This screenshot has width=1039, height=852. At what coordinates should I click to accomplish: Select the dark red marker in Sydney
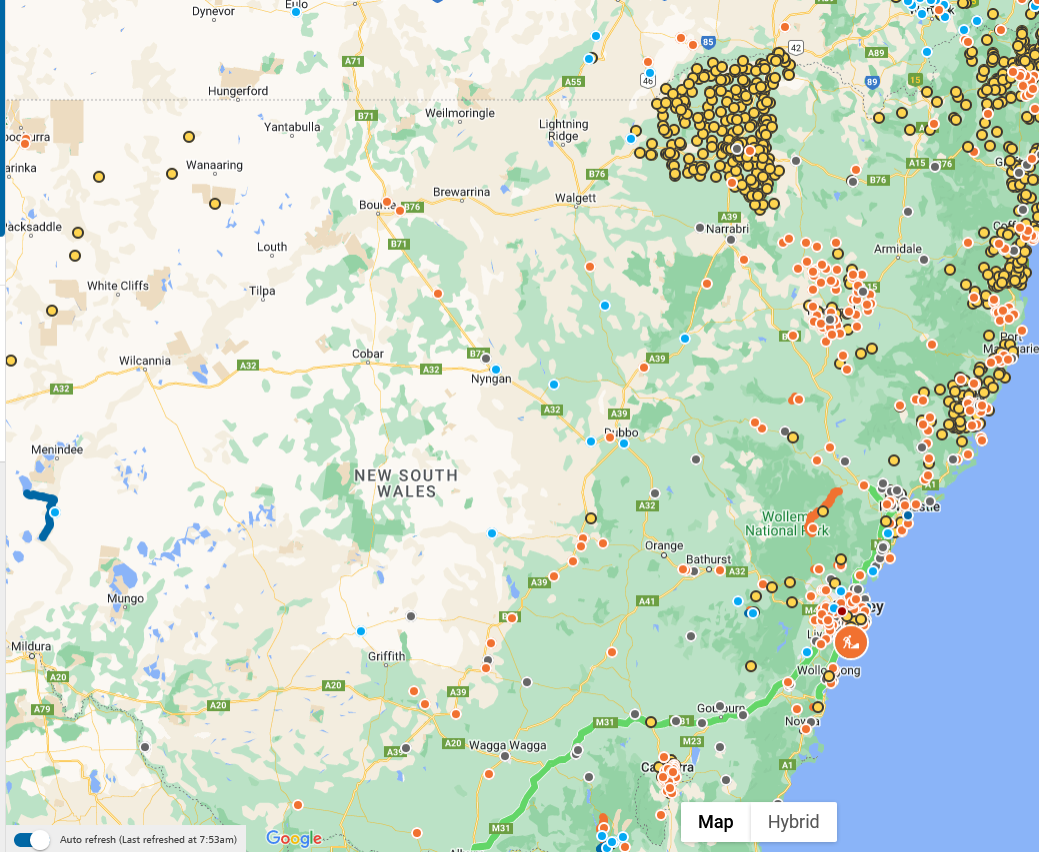point(841,611)
